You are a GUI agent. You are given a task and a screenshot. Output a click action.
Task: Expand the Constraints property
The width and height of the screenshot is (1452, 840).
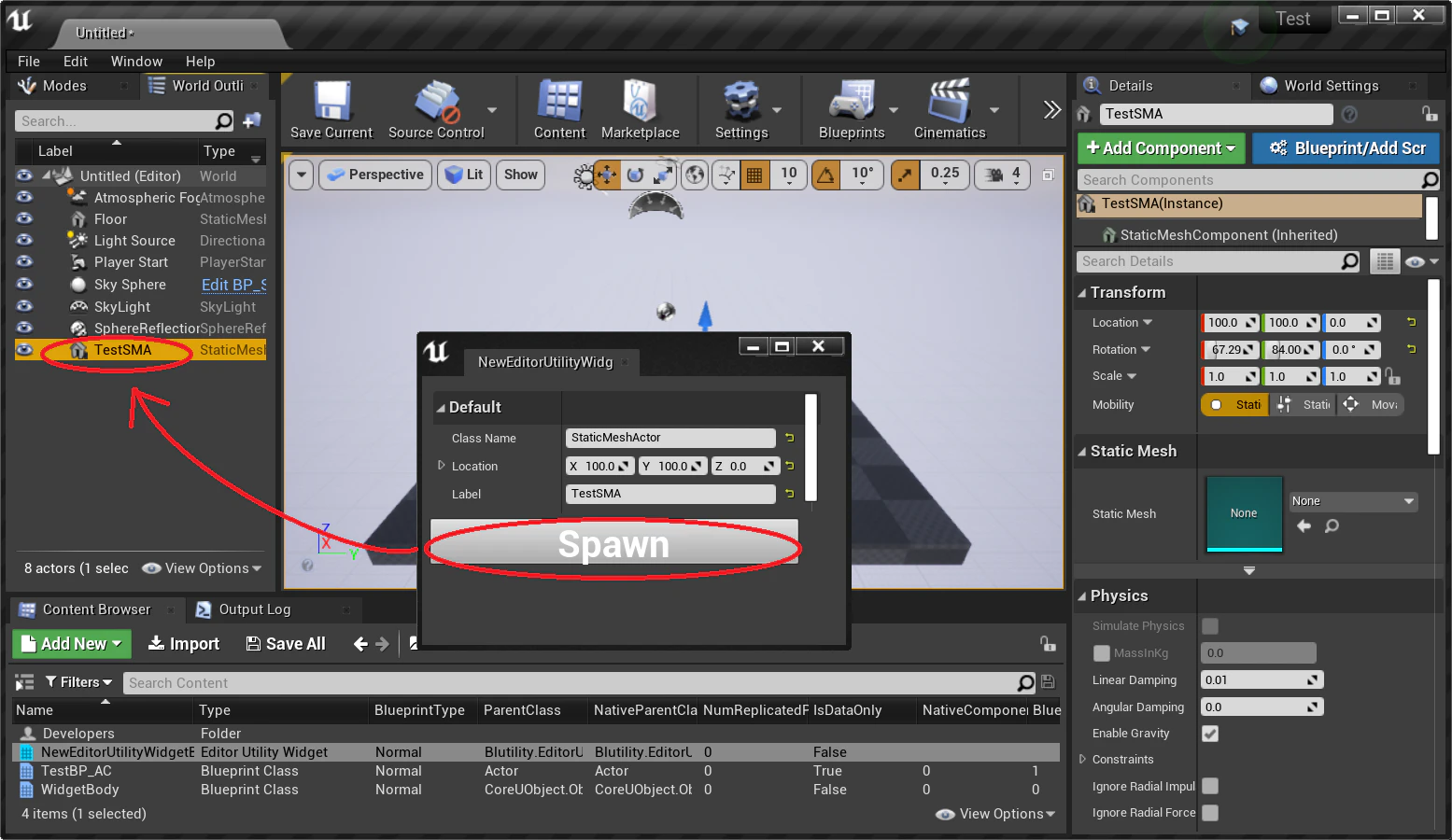click(1082, 760)
